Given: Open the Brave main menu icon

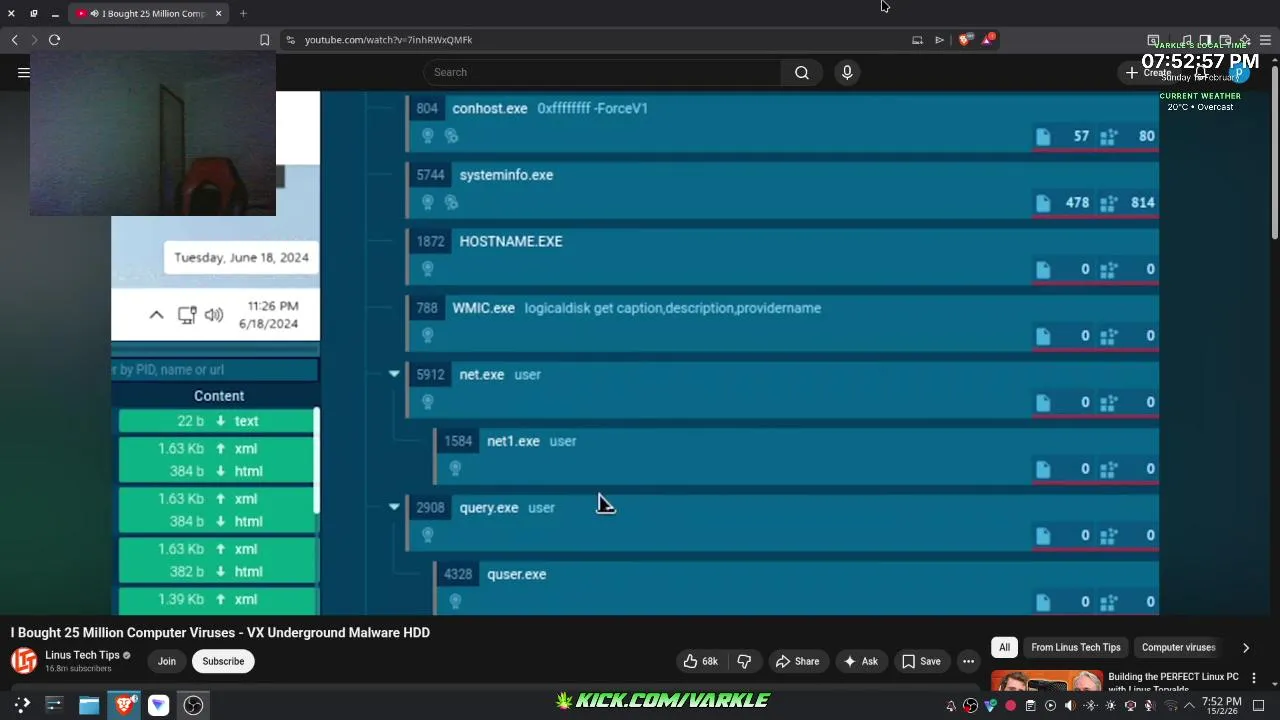Looking at the screenshot, I should pyautogui.click(x=1265, y=41).
